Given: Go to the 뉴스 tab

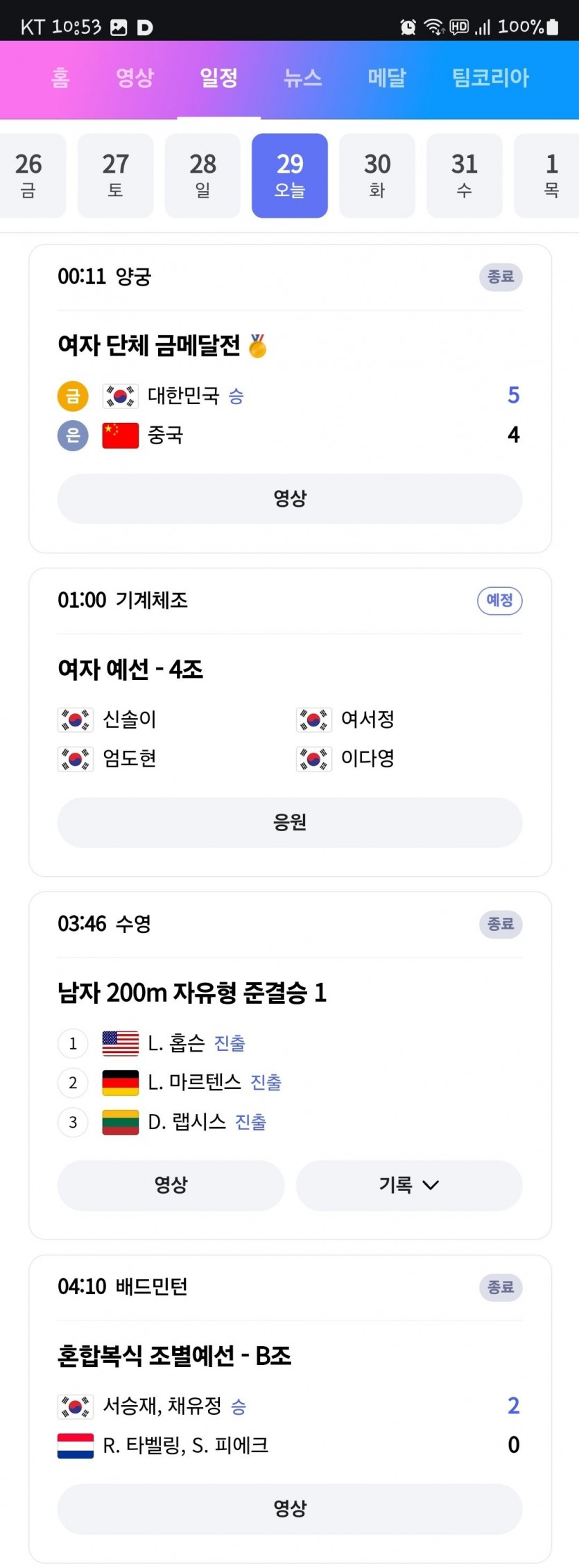Looking at the screenshot, I should pyautogui.click(x=303, y=78).
